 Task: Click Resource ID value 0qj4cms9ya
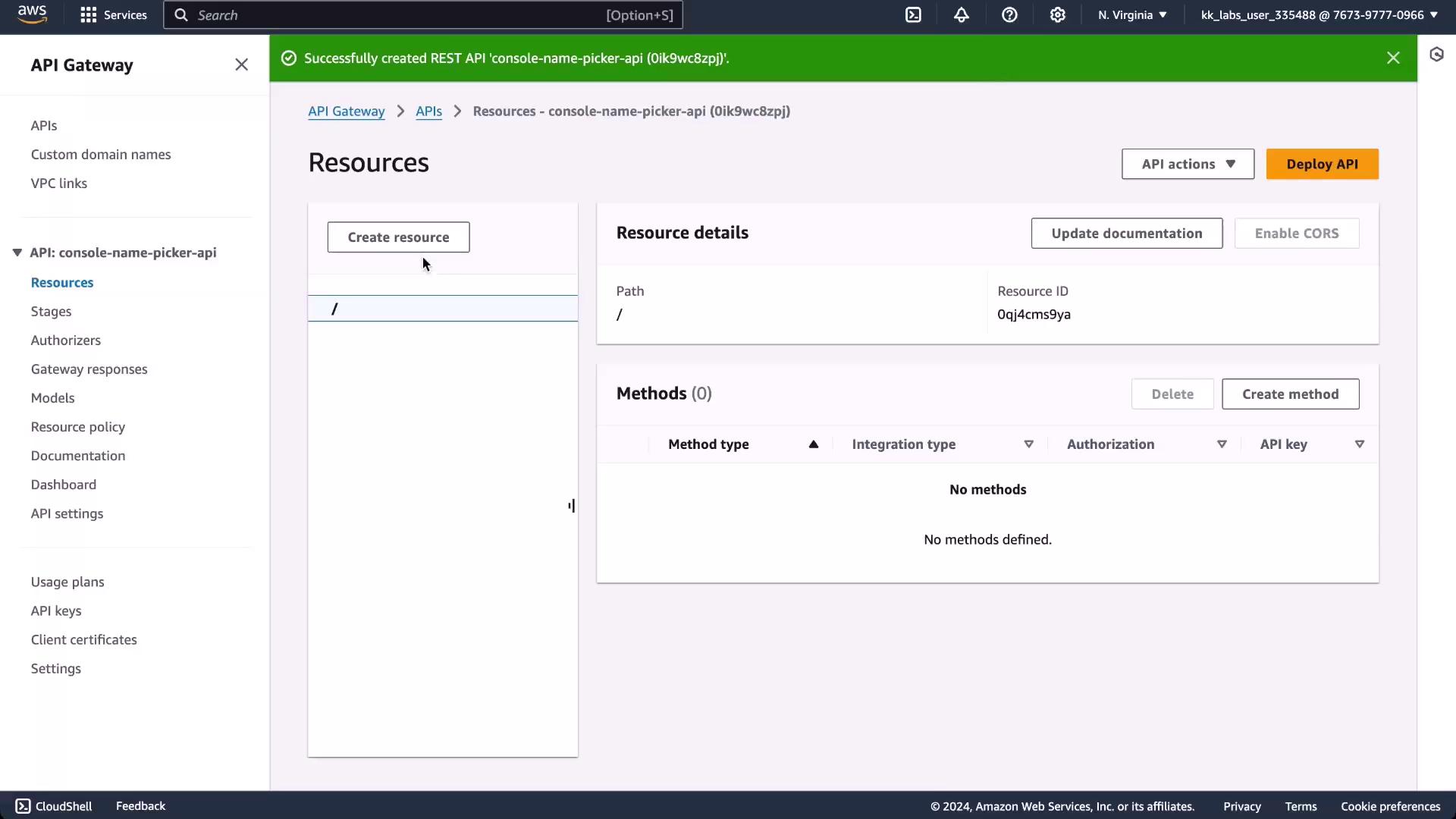[1034, 315]
